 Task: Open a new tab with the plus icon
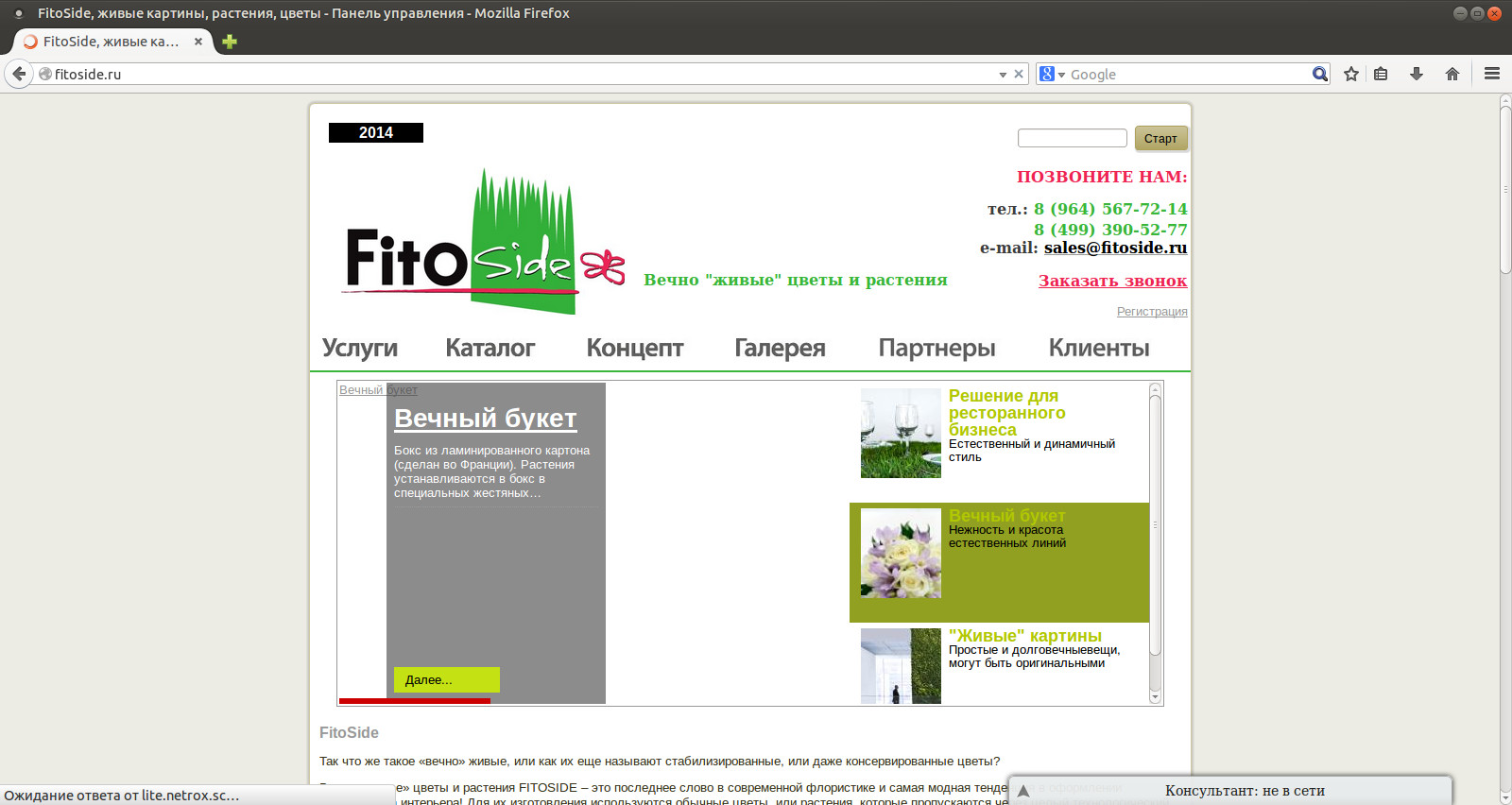230,42
